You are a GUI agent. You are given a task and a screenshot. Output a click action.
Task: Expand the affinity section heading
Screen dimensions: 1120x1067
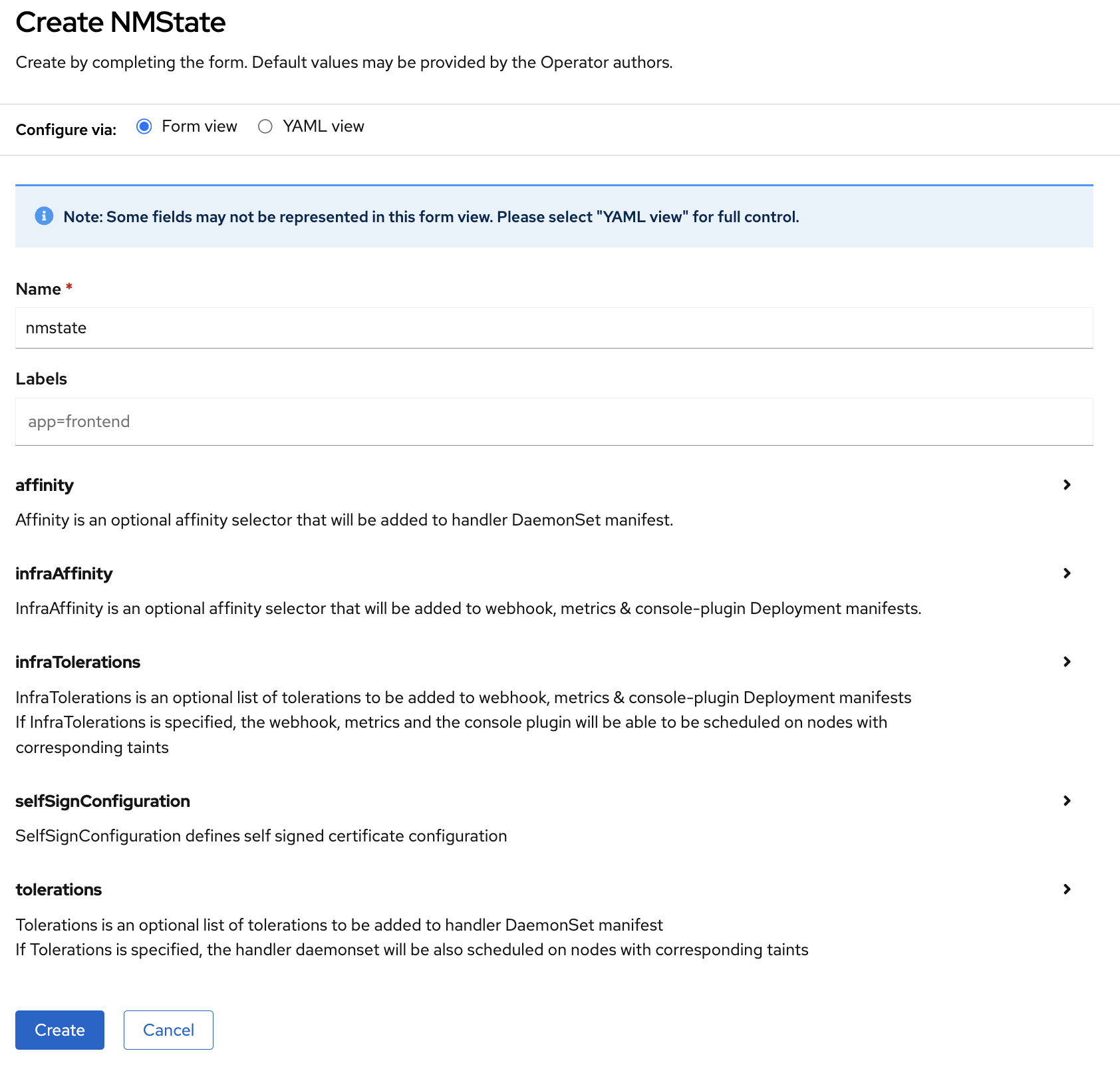click(x=45, y=485)
